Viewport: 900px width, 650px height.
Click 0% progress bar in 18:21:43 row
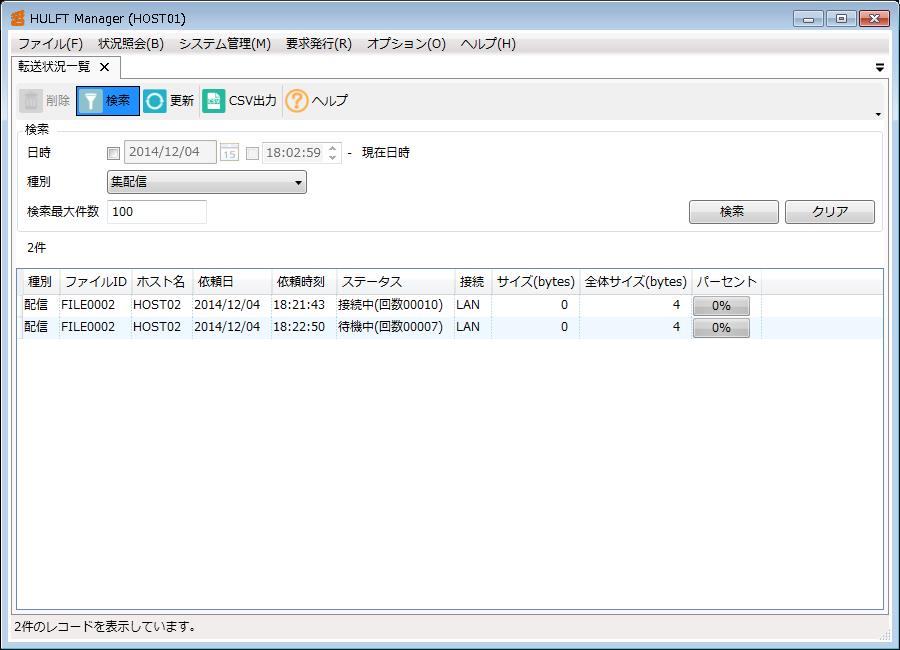pyautogui.click(x=721, y=306)
